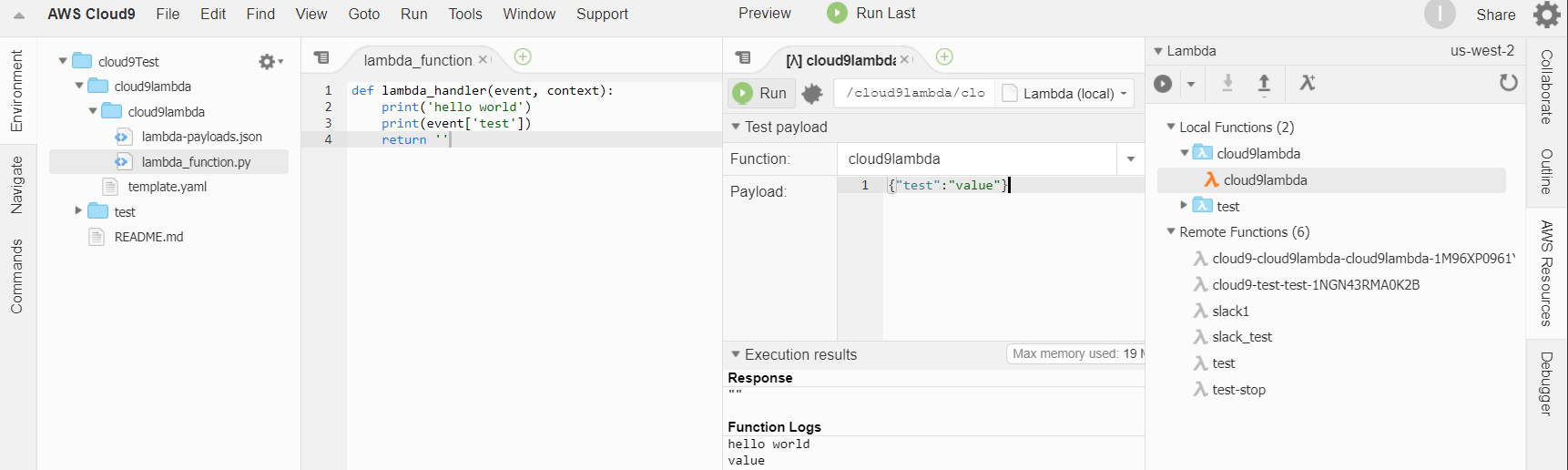The image size is (1568, 470).
Task: Click the green Run button
Action: click(759, 93)
